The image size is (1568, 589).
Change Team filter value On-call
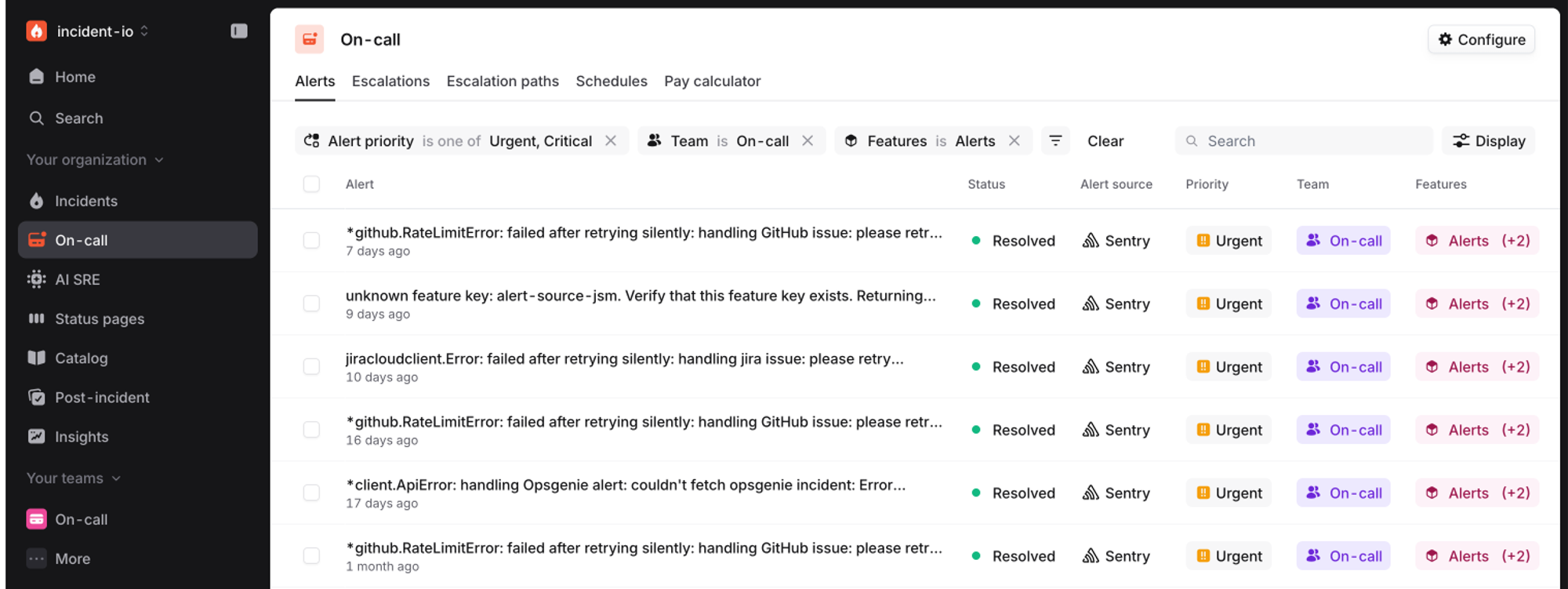pos(762,141)
